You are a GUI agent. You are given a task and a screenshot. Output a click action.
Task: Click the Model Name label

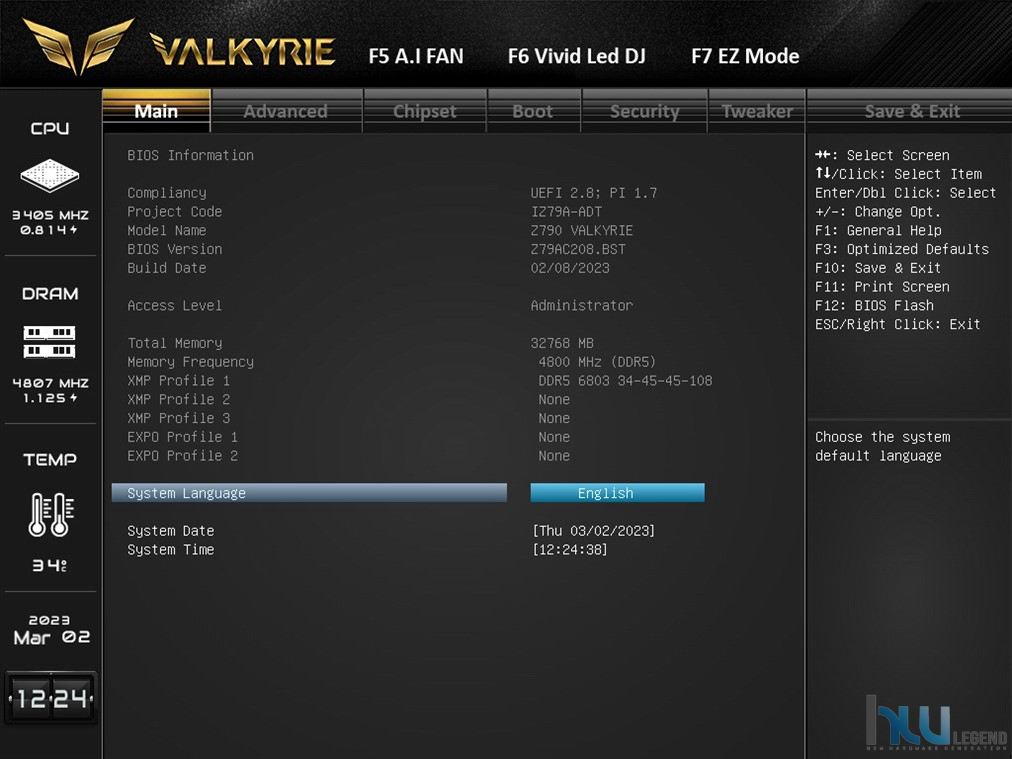pyautogui.click(x=167, y=230)
